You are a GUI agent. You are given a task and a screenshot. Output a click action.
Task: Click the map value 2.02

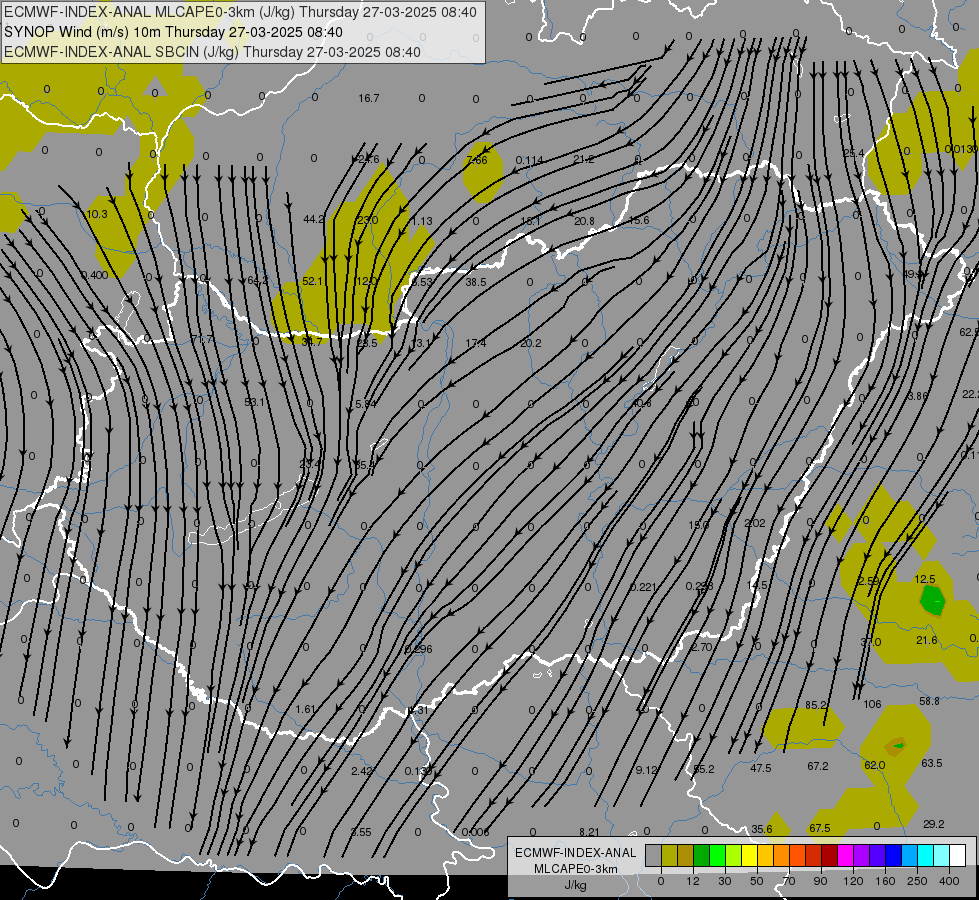[x=755, y=523]
